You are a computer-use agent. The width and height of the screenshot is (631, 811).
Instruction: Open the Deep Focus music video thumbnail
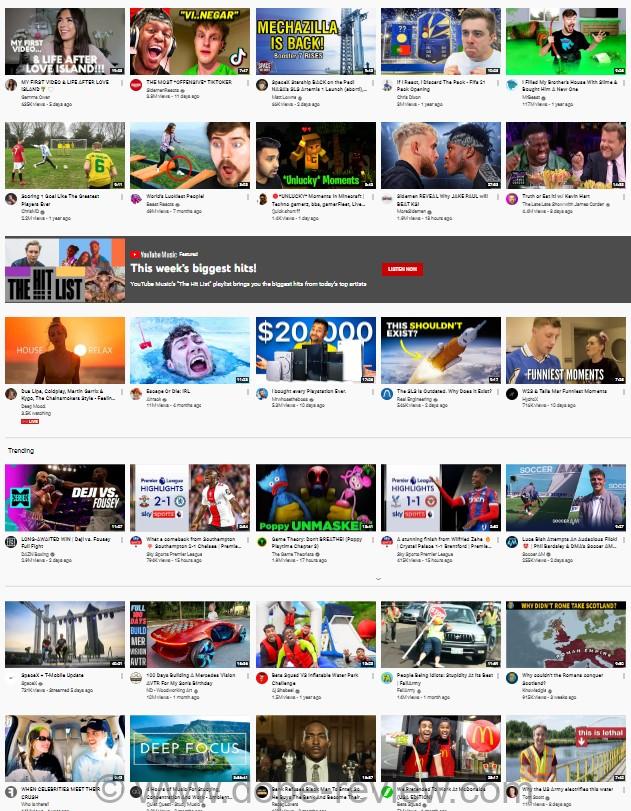coord(190,748)
